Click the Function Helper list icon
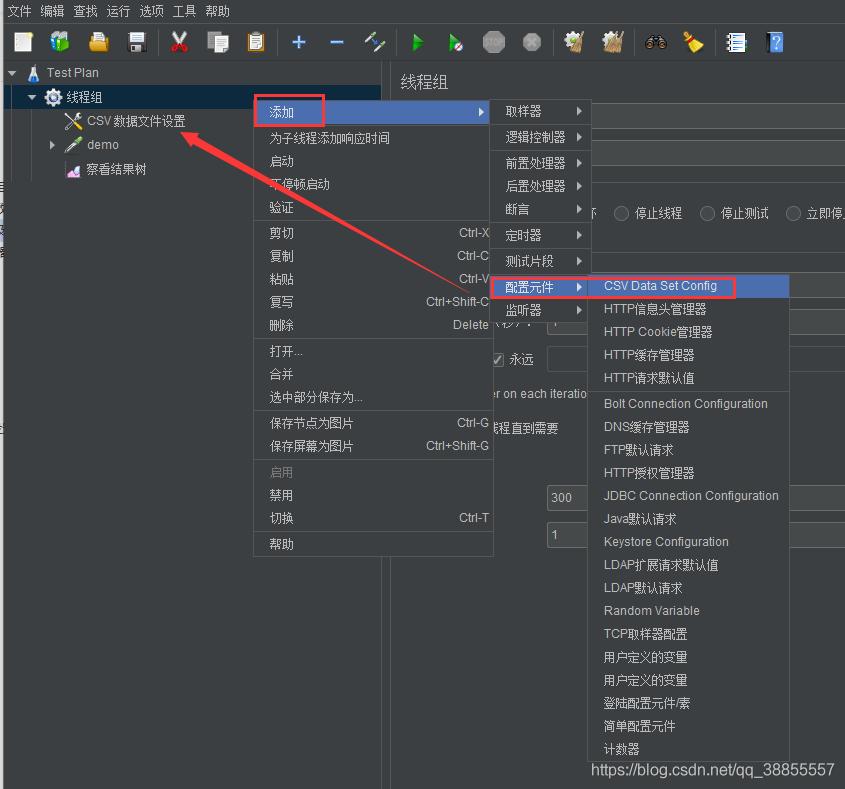The height and width of the screenshot is (789, 845). click(x=736, y=43)
